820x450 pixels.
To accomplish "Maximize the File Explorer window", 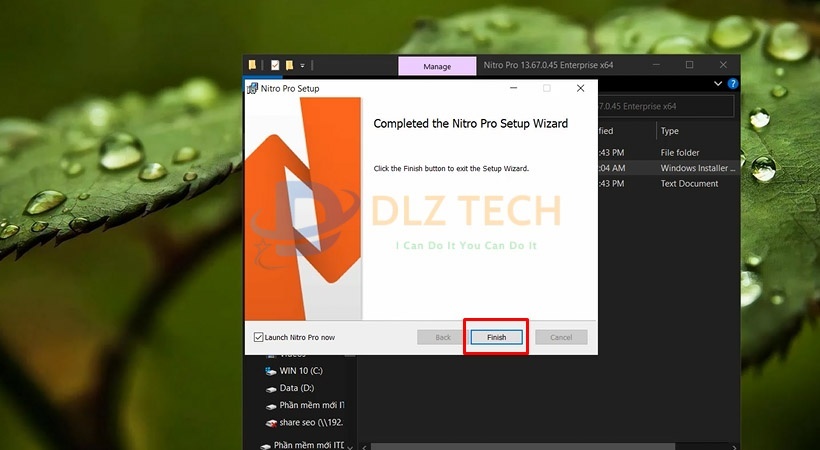I will pos(689,65).
